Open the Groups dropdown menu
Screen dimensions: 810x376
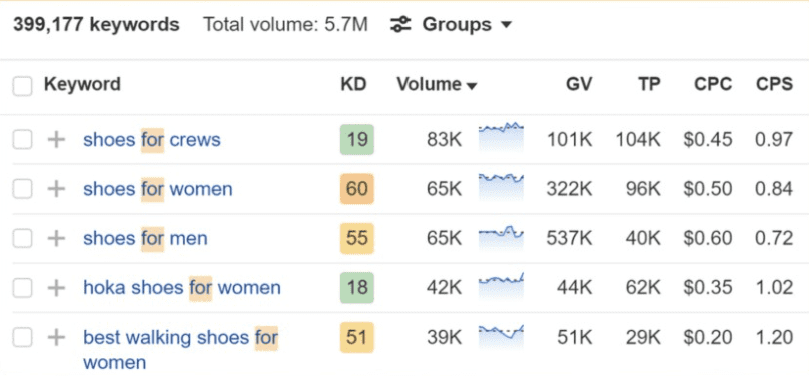click(x=467, y=24)
